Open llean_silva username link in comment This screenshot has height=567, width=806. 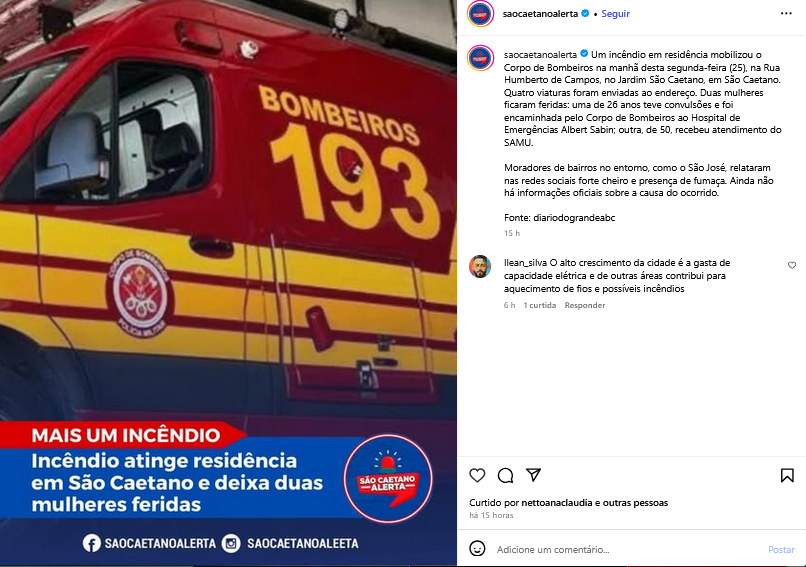pyautogui.click(x=525, y=263)
